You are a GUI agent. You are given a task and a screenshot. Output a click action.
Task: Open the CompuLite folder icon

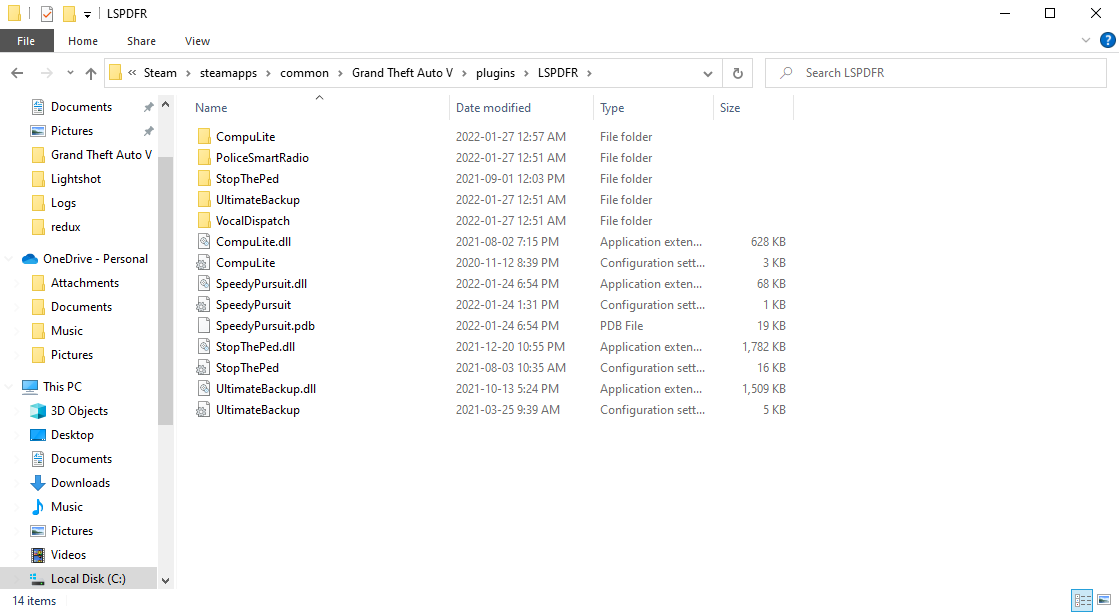click(204, 136)
